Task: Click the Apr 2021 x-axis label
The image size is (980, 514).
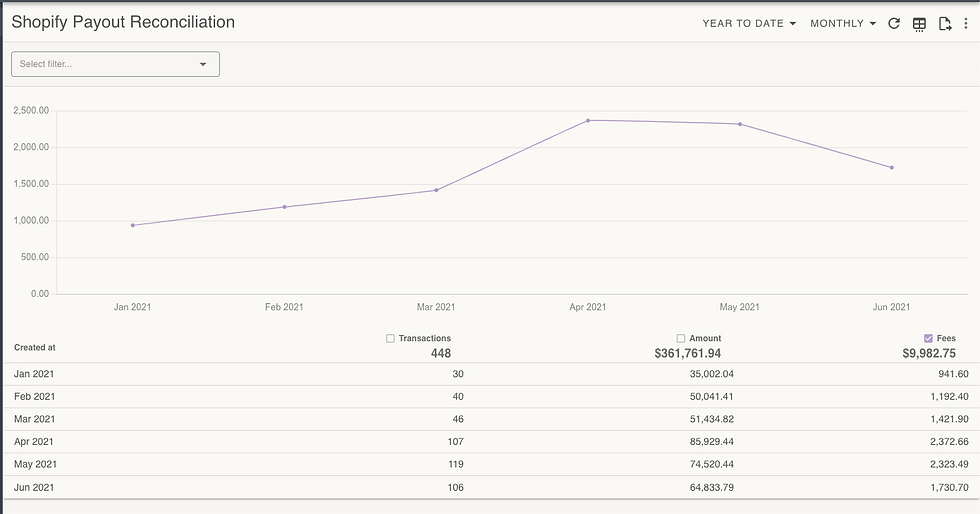Action: click(588, 307)
